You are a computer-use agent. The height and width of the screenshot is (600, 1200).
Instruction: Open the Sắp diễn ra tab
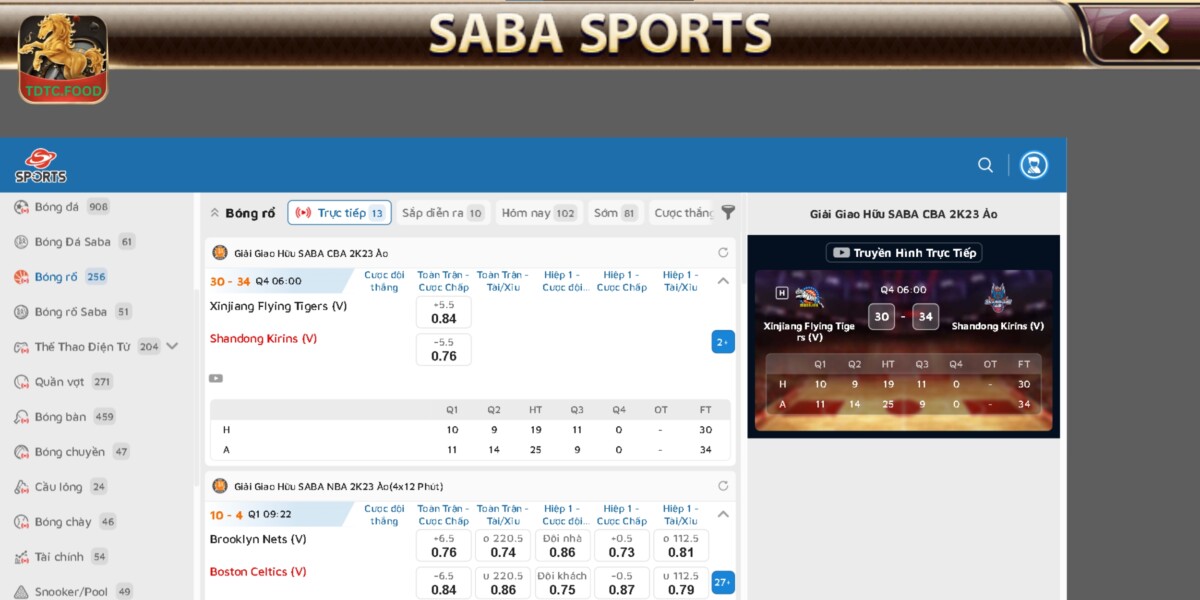[442, 213]
